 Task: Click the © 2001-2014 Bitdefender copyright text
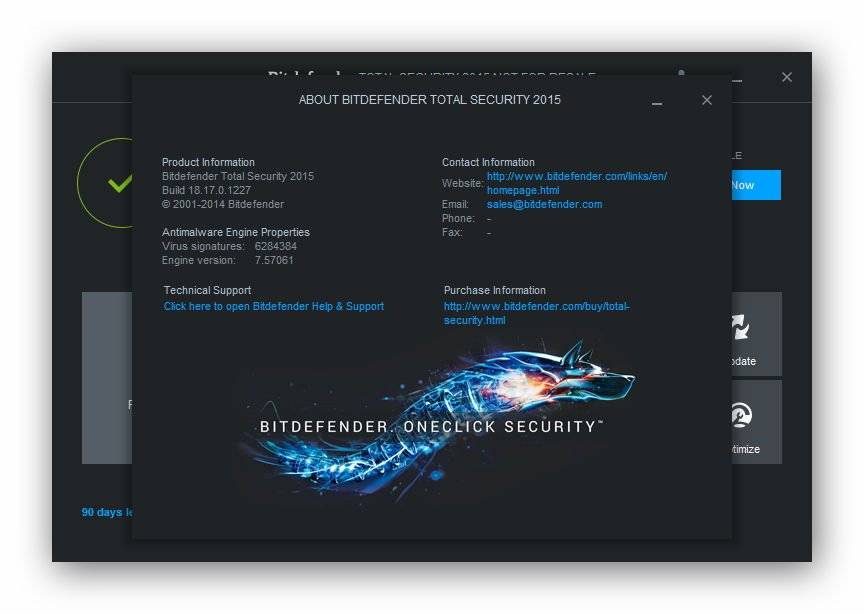[223, 204]
